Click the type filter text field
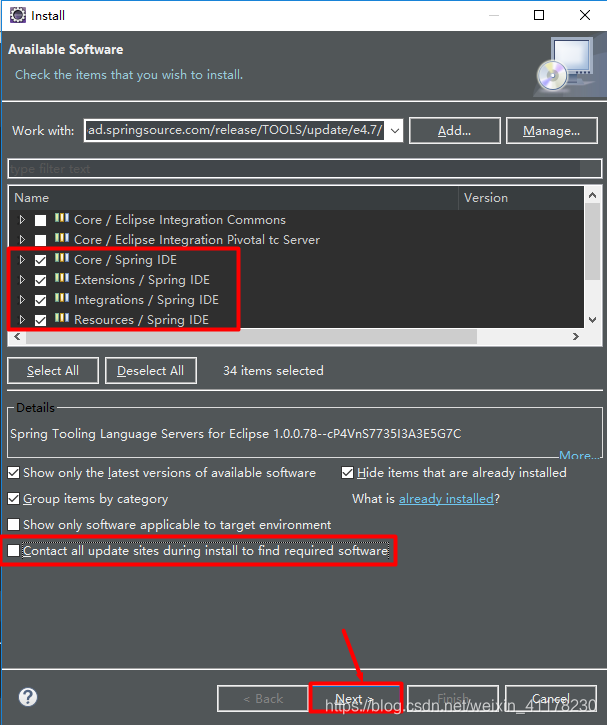 point(305,169)
